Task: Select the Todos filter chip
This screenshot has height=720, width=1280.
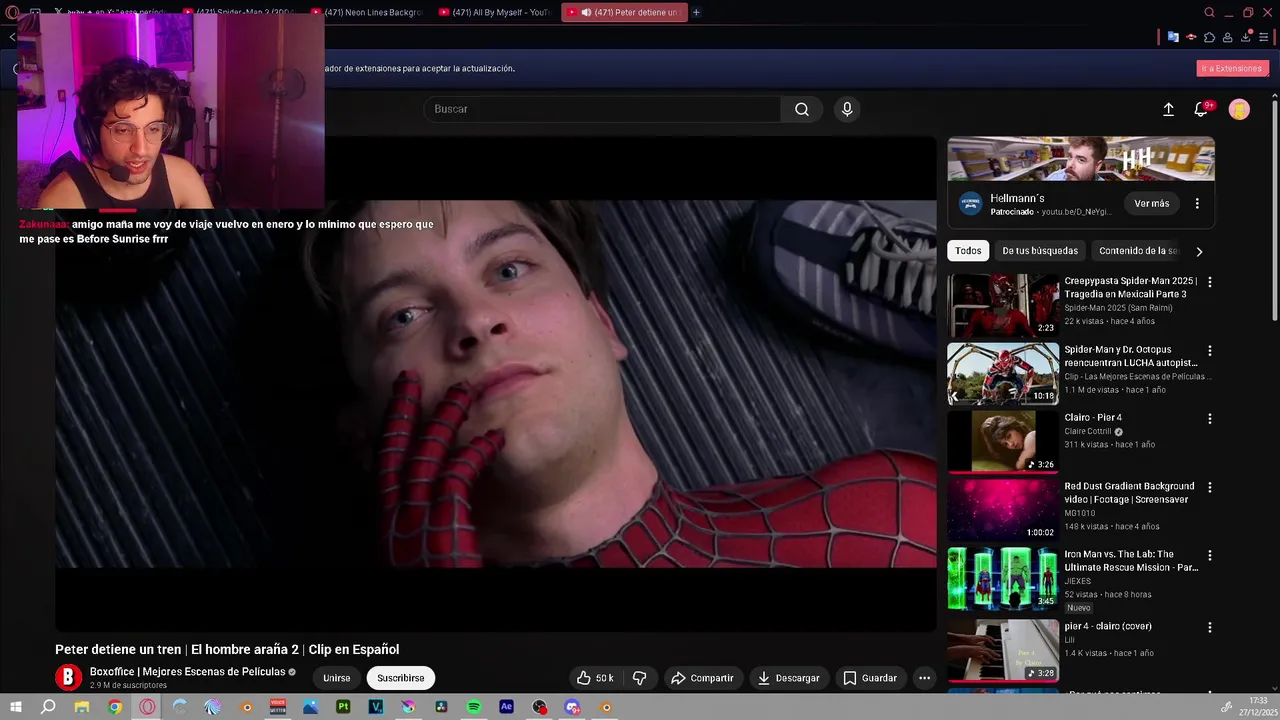Action: pos(968,251)
